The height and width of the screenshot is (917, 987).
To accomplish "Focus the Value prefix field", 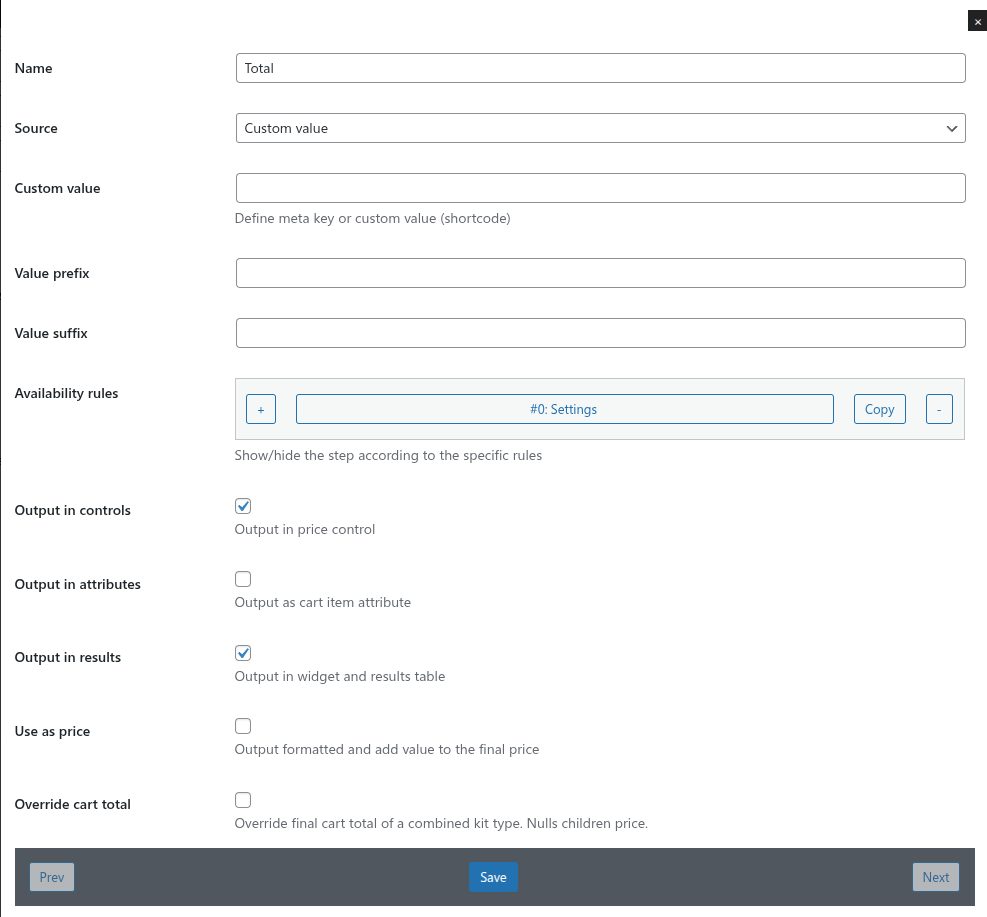I will [x=601, y=273].
